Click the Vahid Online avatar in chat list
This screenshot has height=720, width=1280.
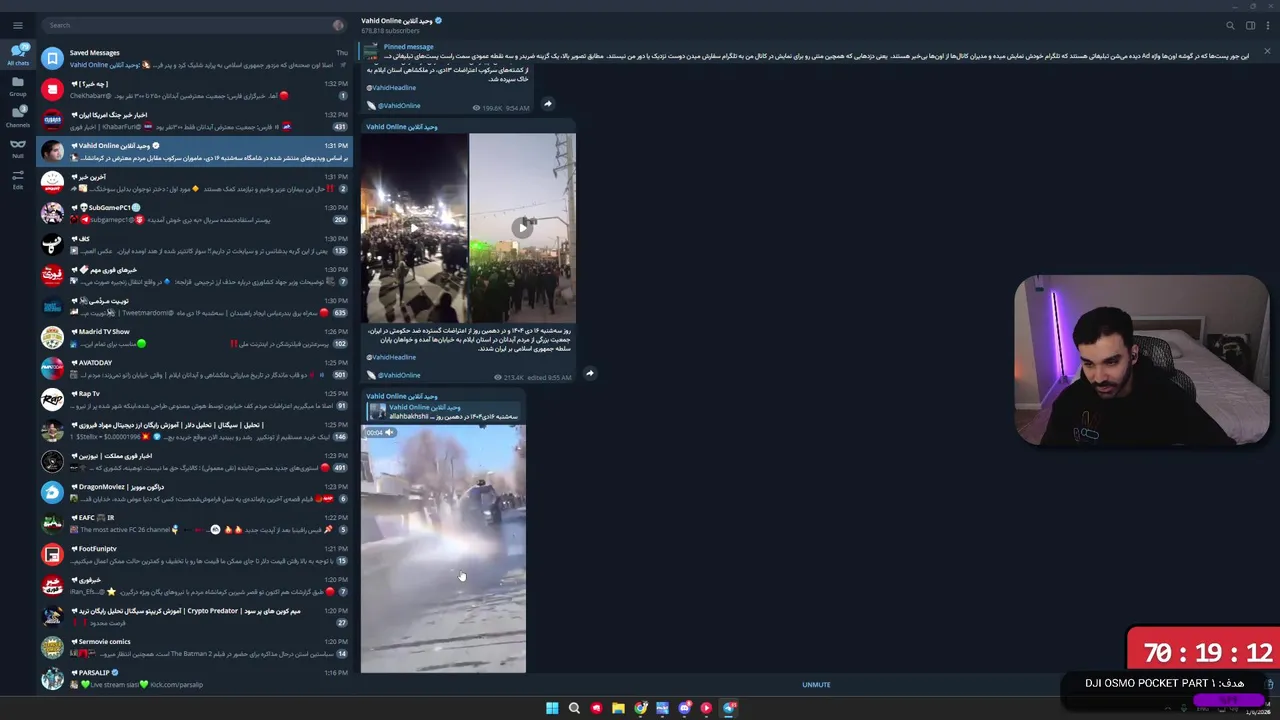click(52, 151)
